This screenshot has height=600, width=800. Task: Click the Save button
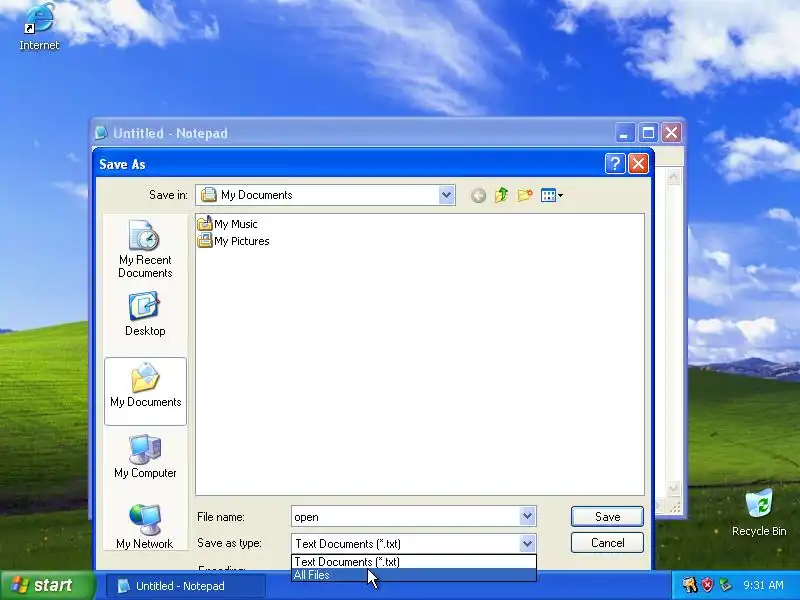607,516
